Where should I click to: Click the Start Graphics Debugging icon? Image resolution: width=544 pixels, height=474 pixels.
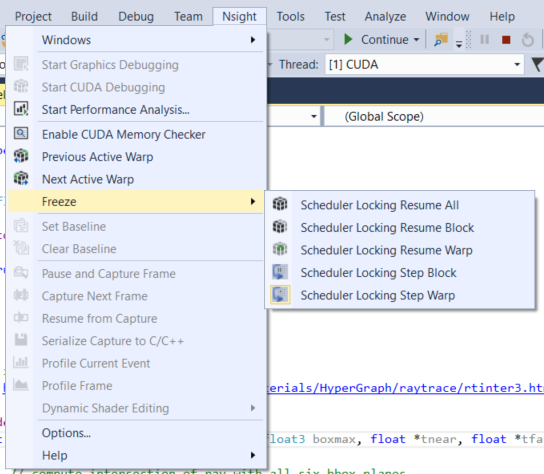click(x=21, y=65)
